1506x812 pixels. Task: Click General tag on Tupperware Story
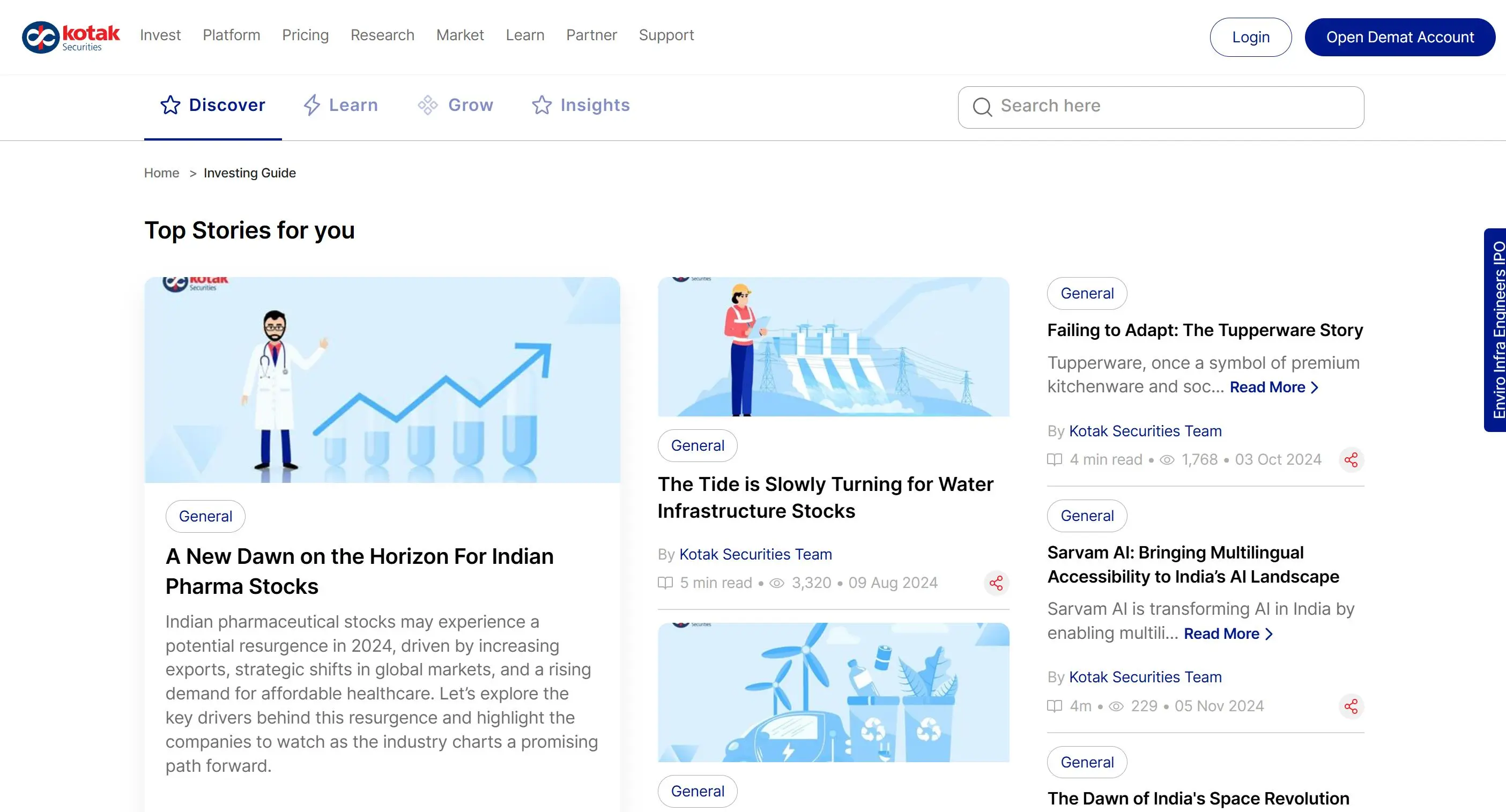pos(1087,294)
